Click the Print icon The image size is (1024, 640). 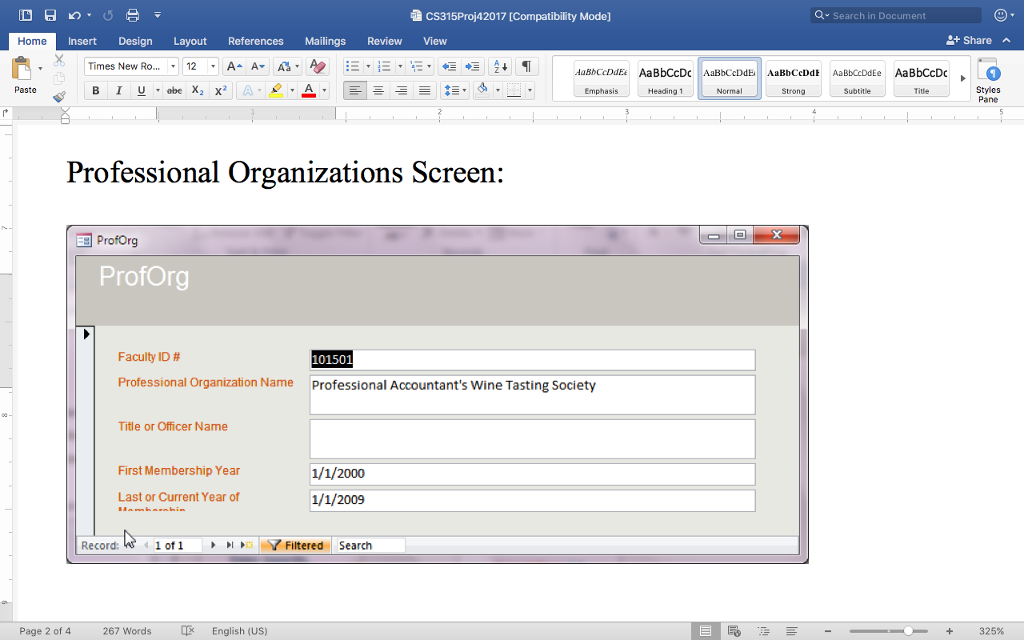tap(132, 15)
